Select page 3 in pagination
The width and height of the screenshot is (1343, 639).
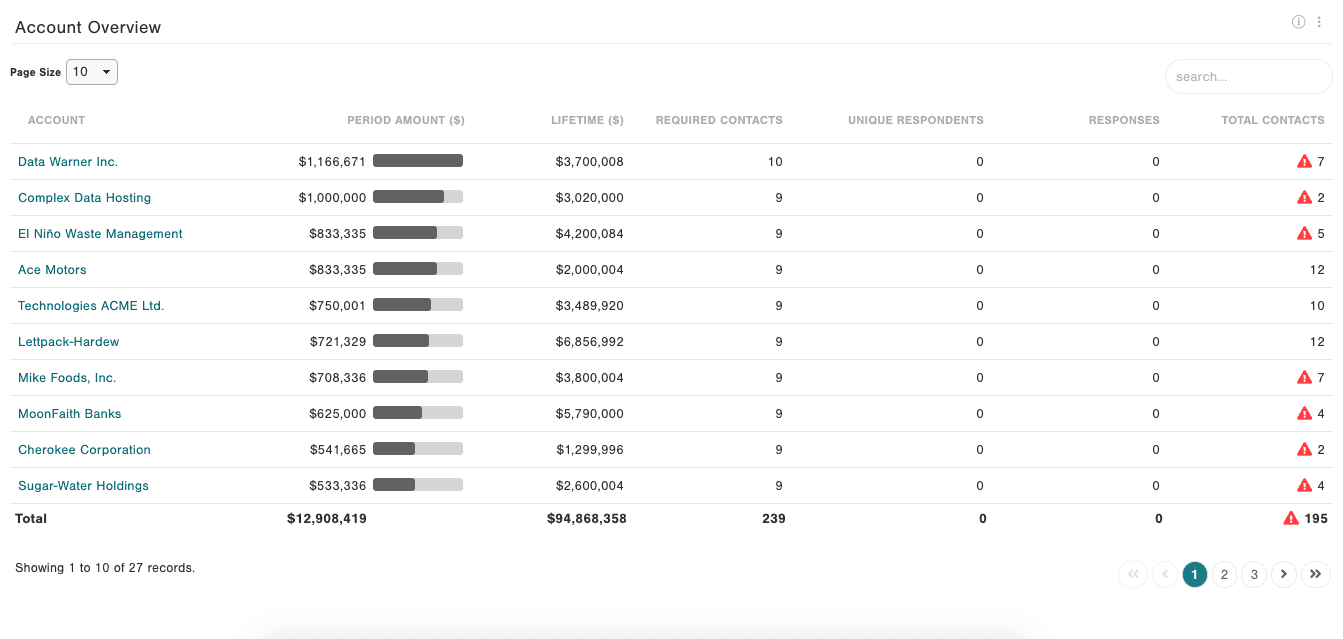click(x=1254, y=574)
